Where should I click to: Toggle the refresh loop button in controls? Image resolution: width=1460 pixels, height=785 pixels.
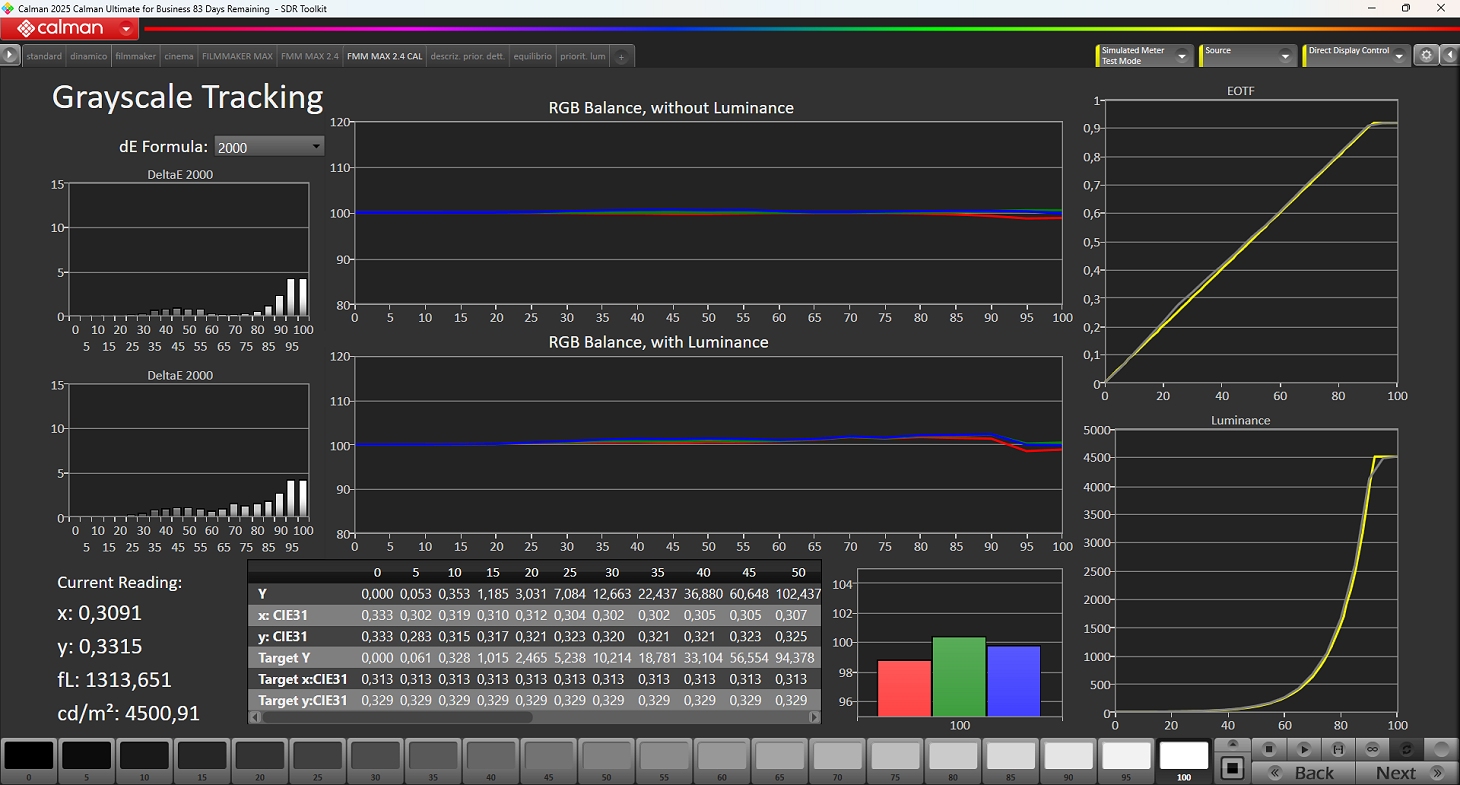pyautogui.click(x=1406, y=749)
